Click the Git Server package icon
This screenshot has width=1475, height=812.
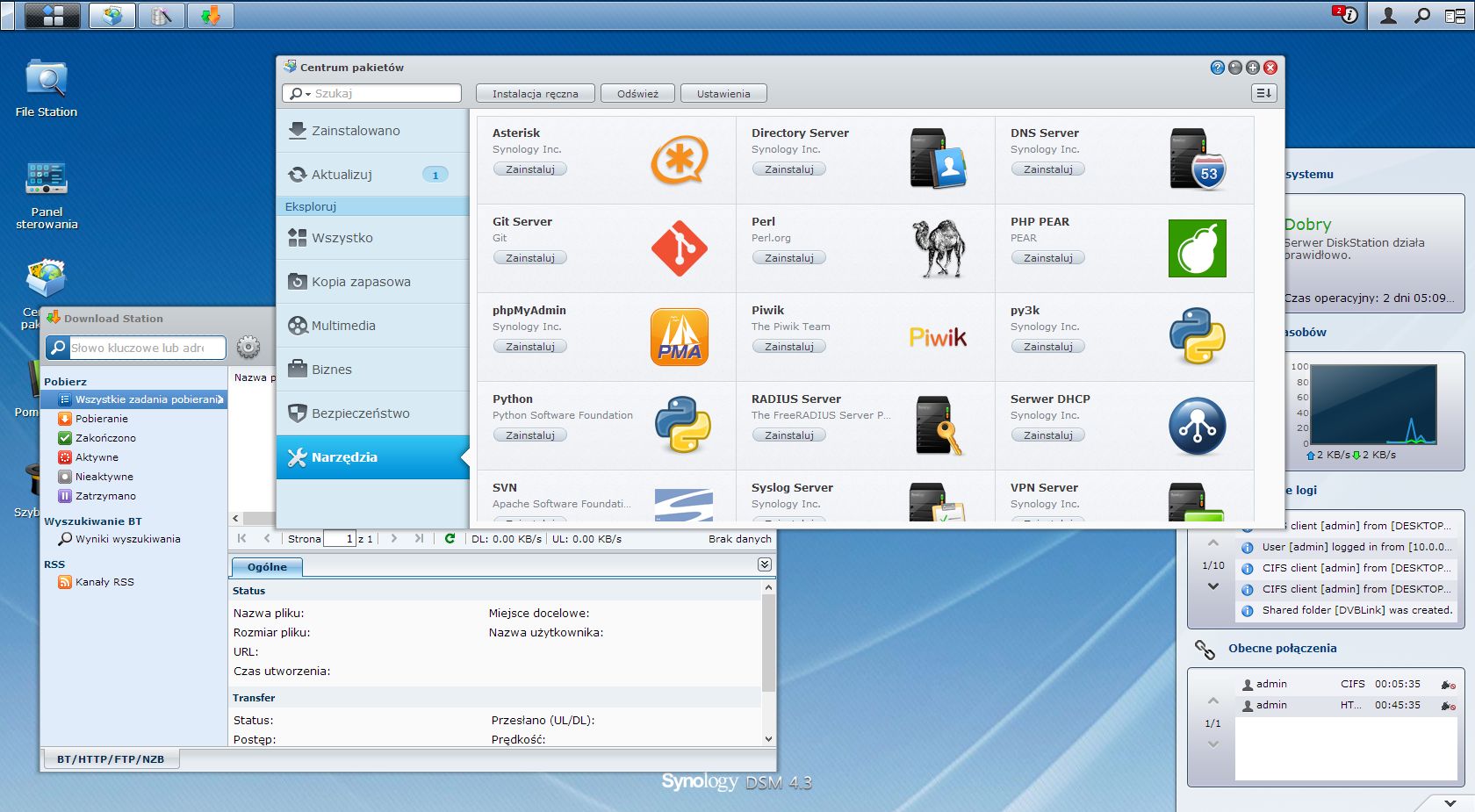click(679, 248)
